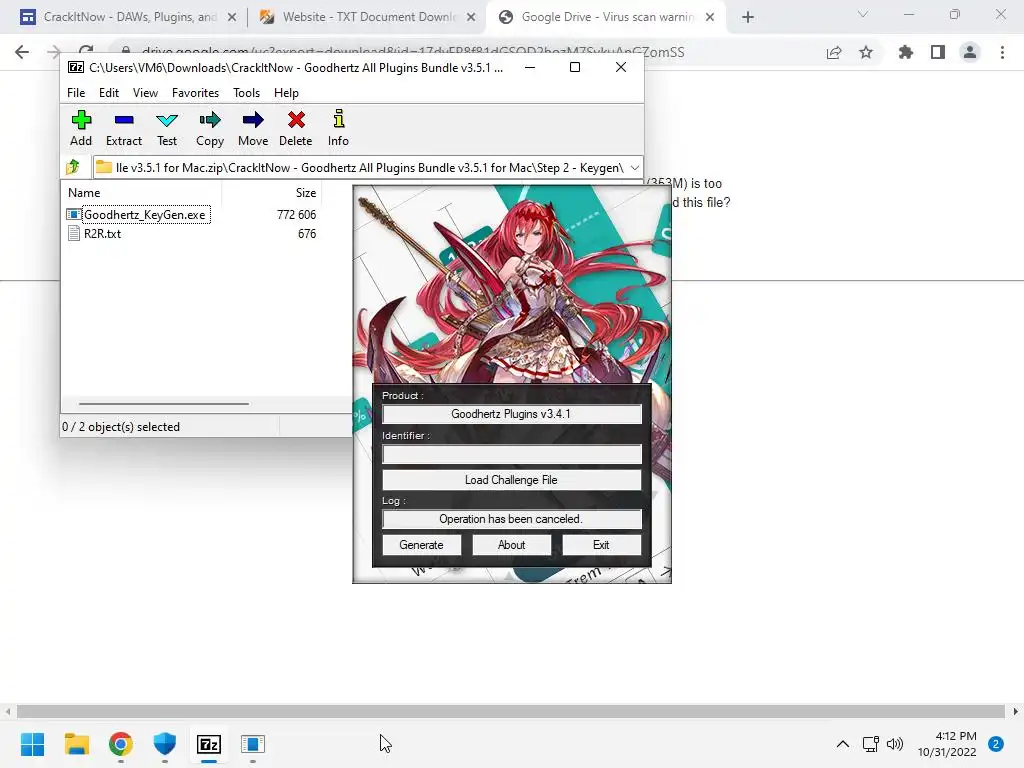Click the right arrow of Chrome's page scrollbar
This screenshot has width=1024, height=768.
[1016, 711]
